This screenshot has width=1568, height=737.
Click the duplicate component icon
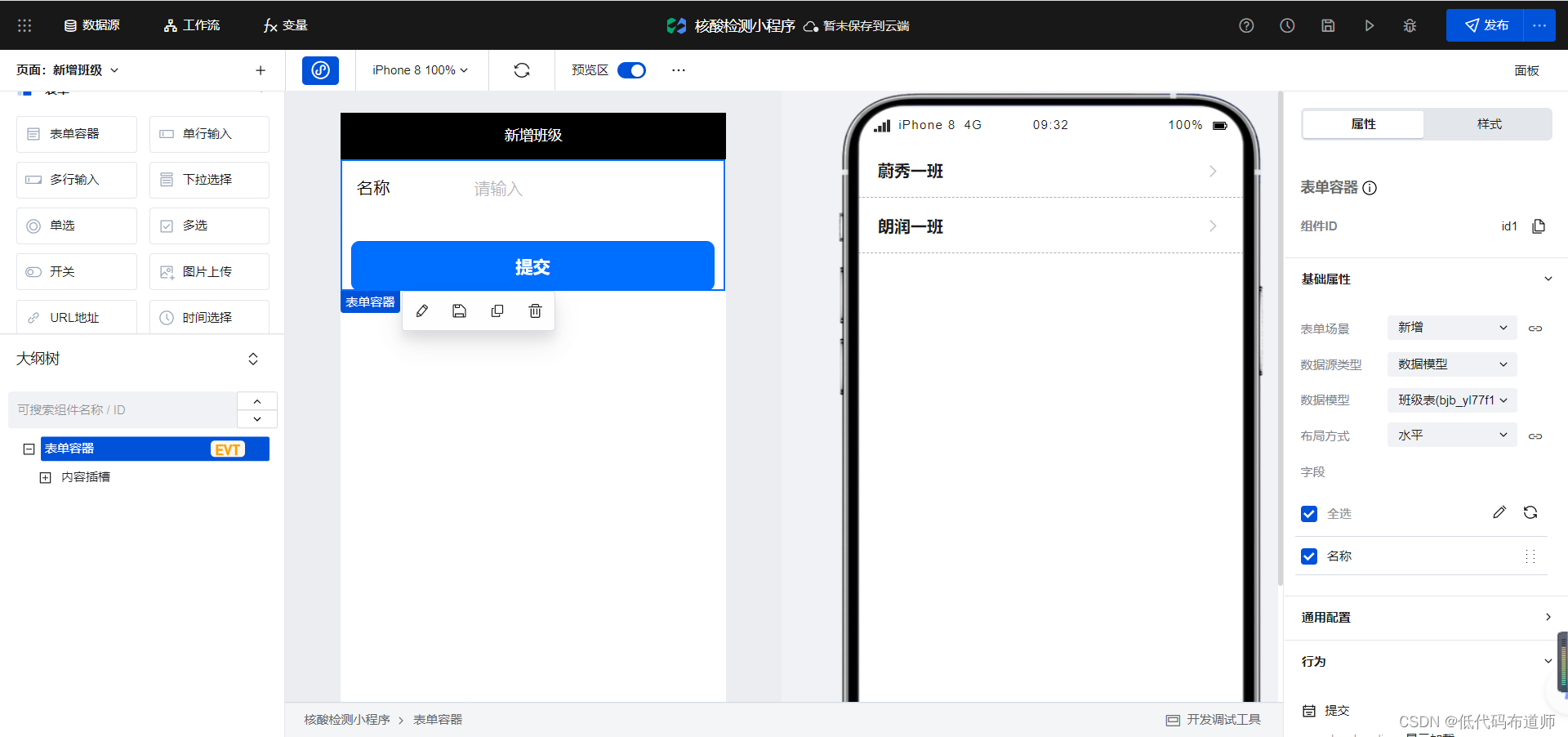click(x=497, y=311)
